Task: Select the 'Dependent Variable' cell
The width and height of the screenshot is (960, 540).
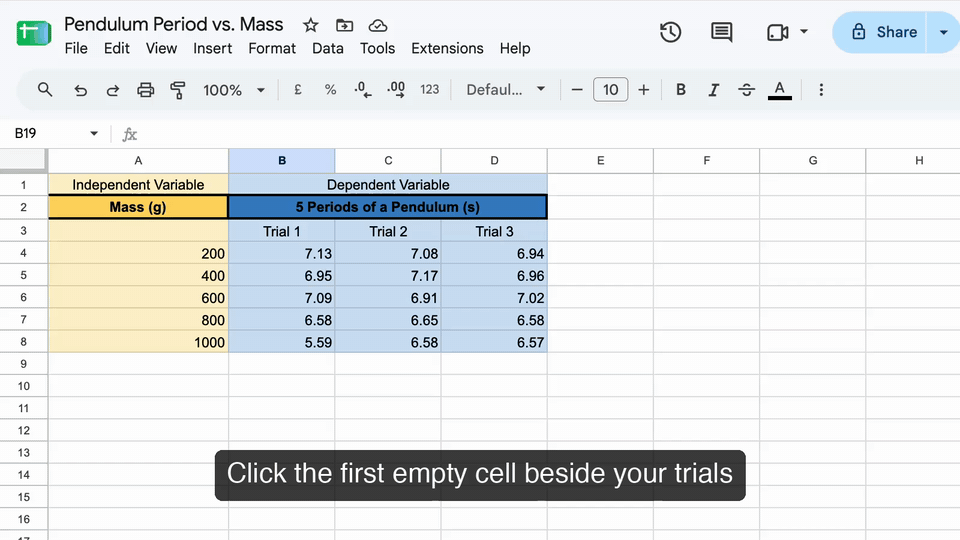Action: (388, 184)
